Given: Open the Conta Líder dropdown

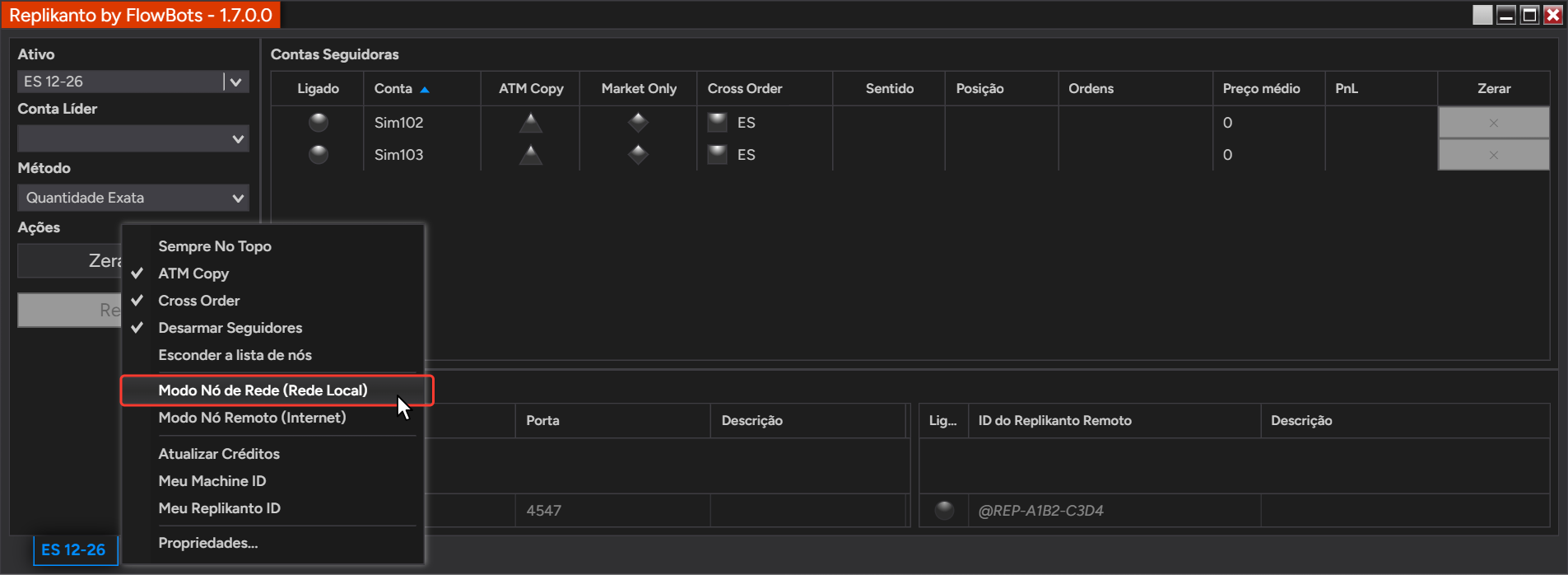Looking at the screenshot, I should 133,138.
